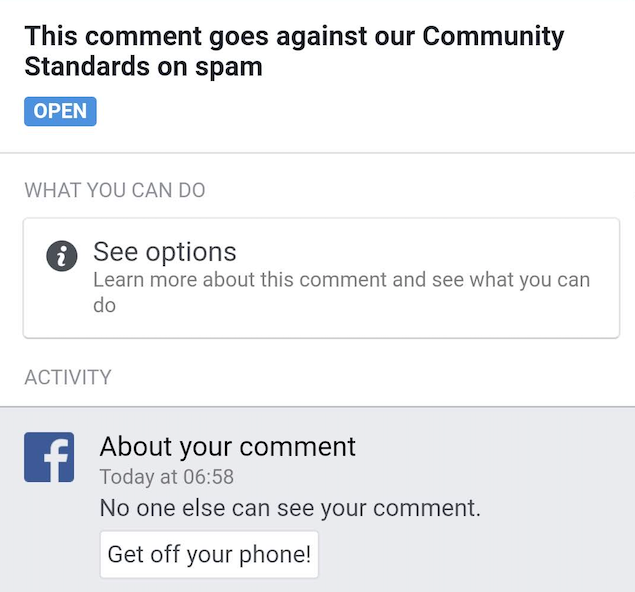Screen dimensions: 635x592
Task: Click '06:58' in the activity timestamp
Action: point(210,477)
